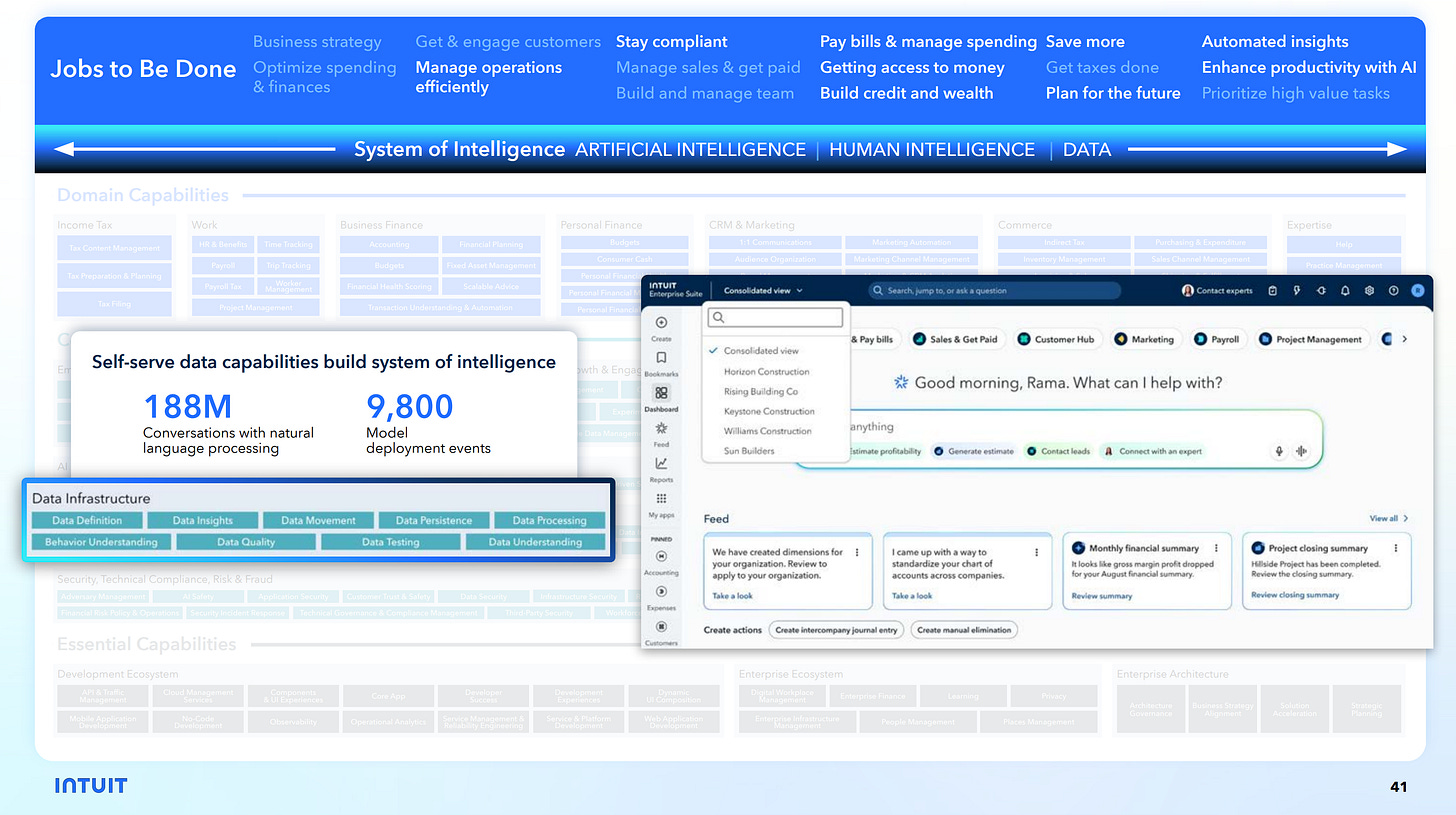Open options menu on dimensions feed card
This screenshot has height=815, width=1456.
pos(857,552)
